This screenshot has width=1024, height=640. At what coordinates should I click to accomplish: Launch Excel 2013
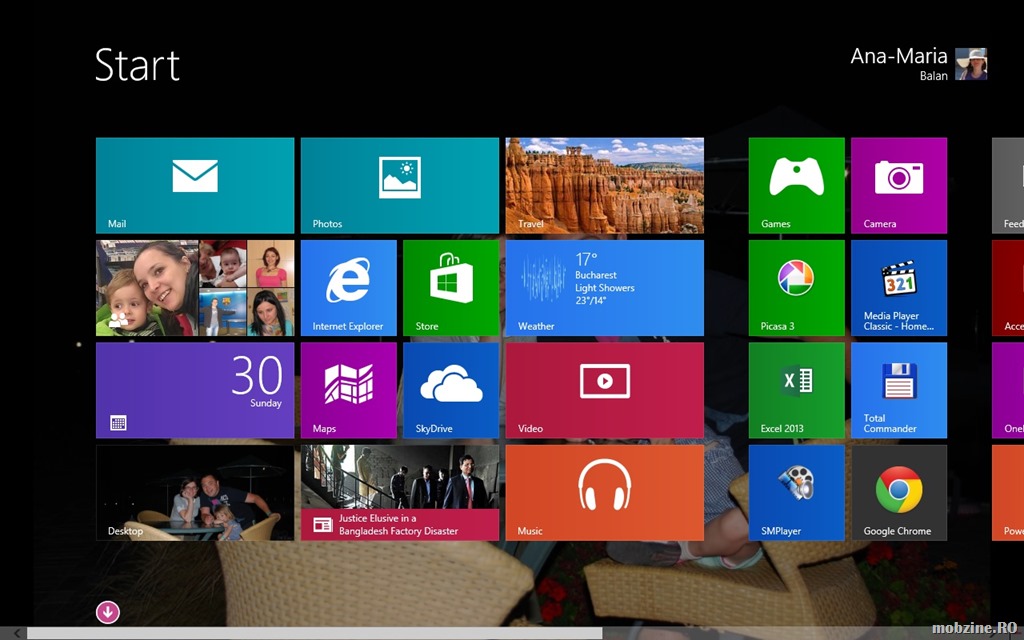click(797, 391)
